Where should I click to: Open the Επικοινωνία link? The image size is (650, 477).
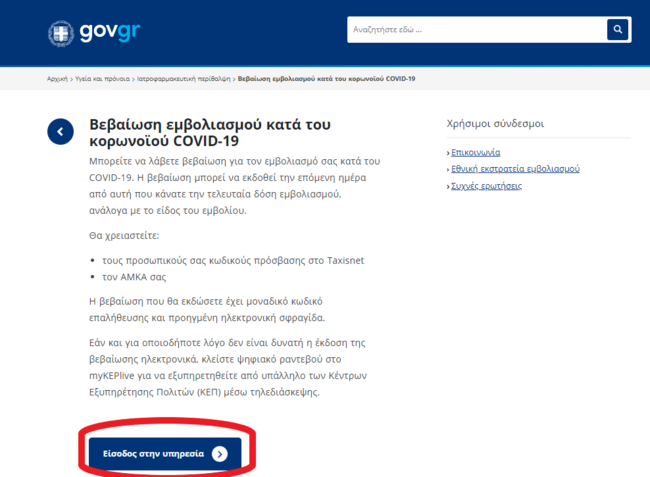pyautogui.click(x=475, y=153)
